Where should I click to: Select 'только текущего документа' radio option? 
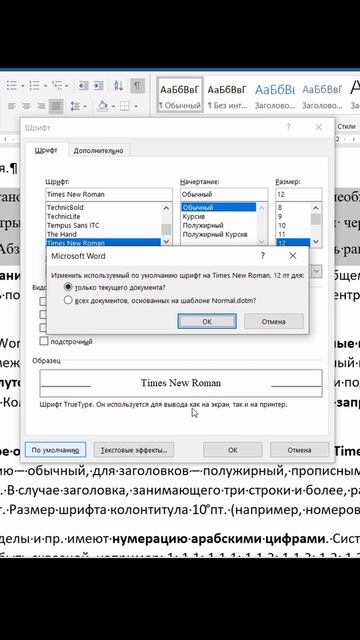coord(68,287)
